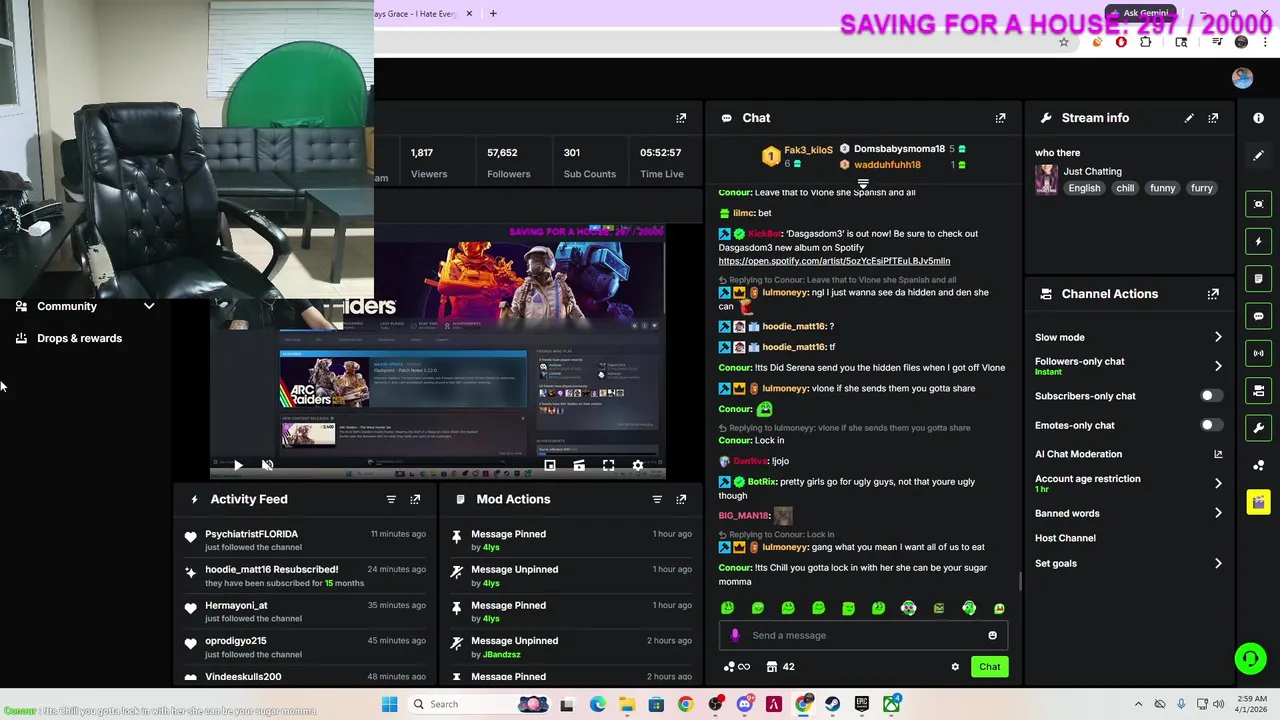Click Host Channel action
This screenshot has width=1280, height=720.
tap(1065, 538)
